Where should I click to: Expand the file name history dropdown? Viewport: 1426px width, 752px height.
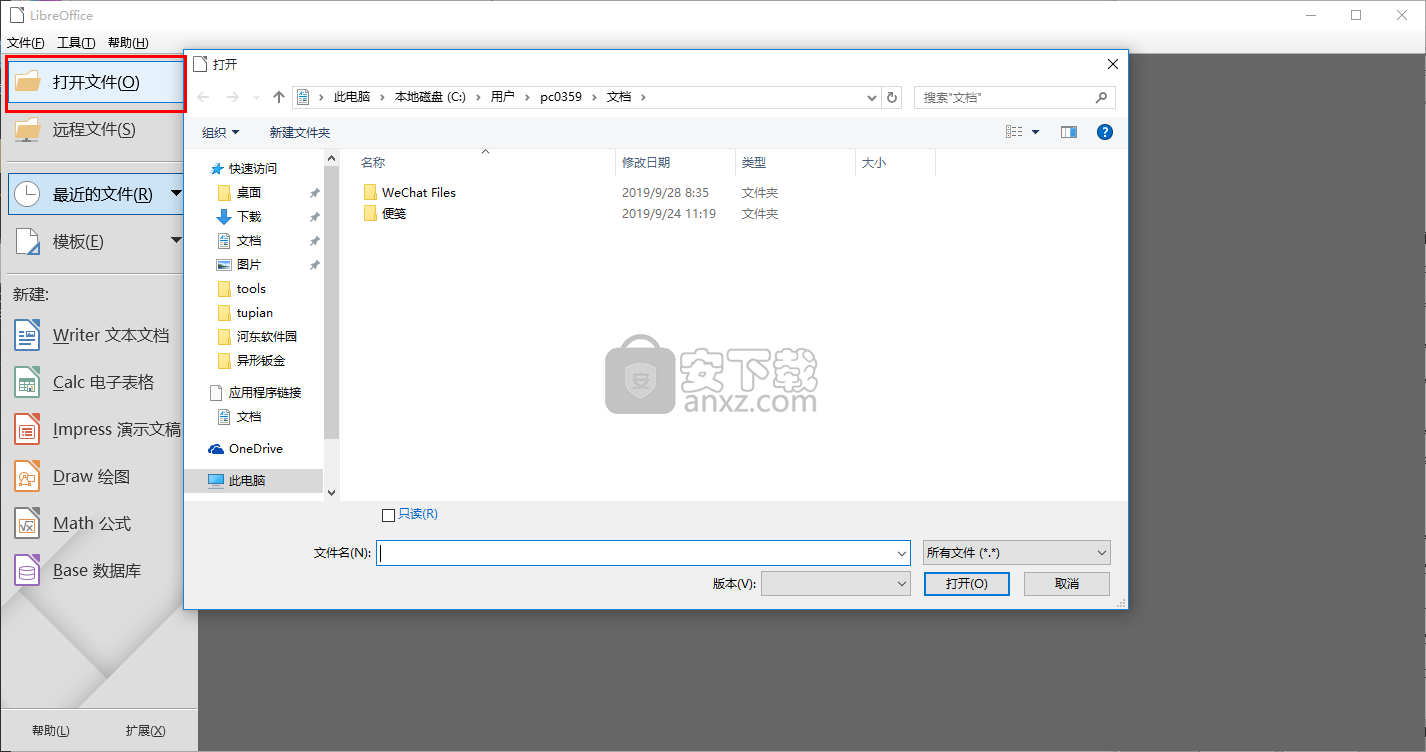pyautogui.click(x=902, y=553)
